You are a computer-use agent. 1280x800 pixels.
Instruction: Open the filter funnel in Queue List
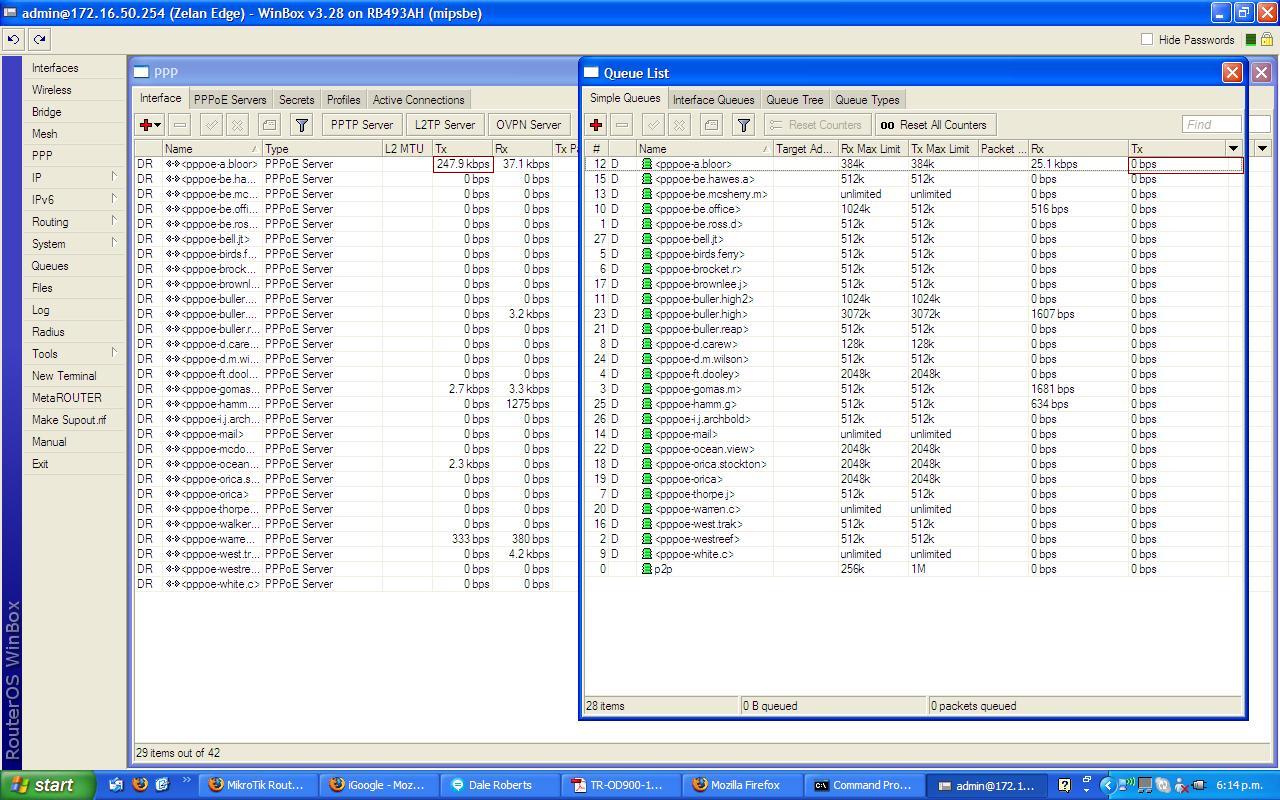743,125
